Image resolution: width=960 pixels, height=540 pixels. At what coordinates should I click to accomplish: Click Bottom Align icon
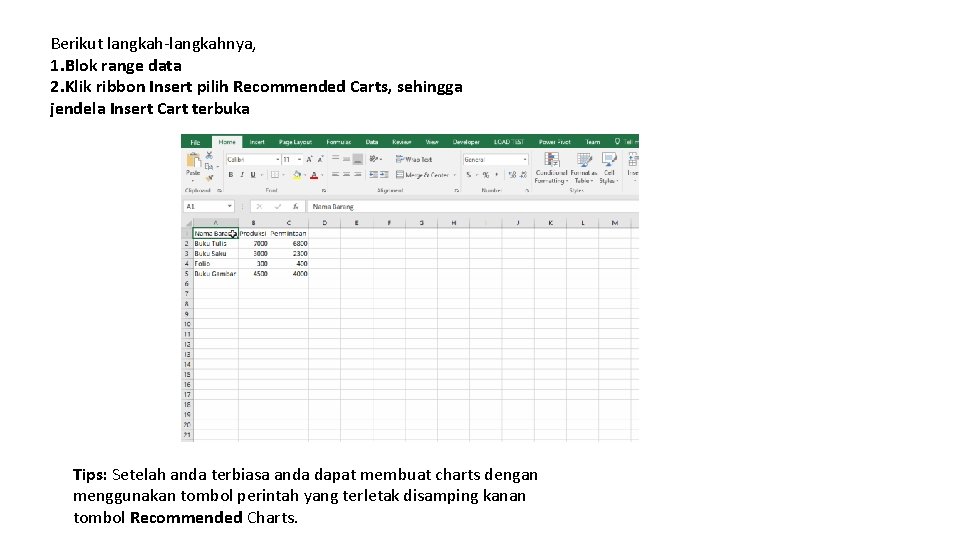click(358, 159)
